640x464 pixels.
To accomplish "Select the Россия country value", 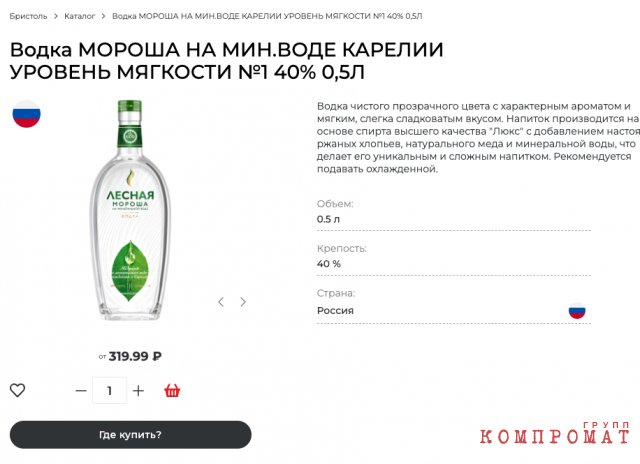I will coord(335,311).
